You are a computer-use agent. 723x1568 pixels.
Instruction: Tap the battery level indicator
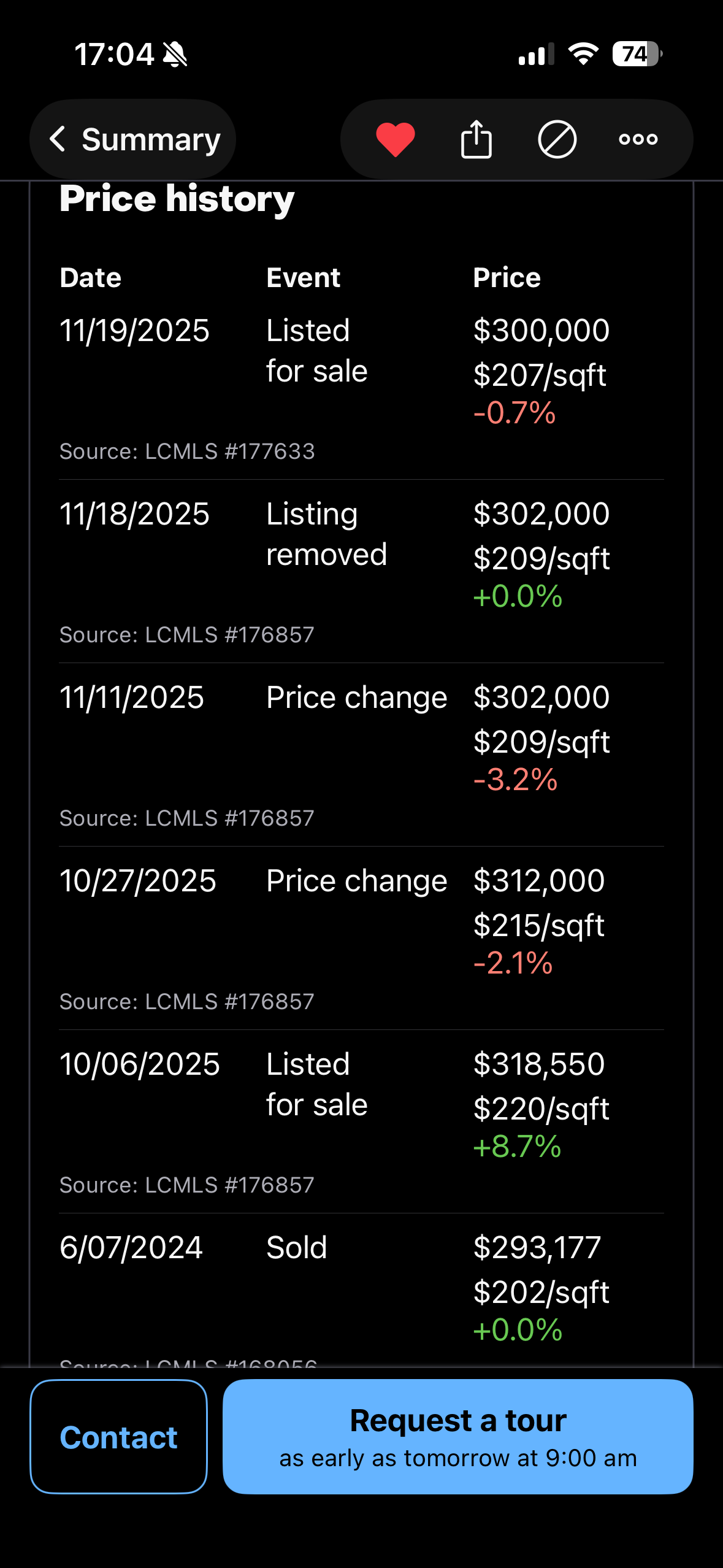[637, 54]
